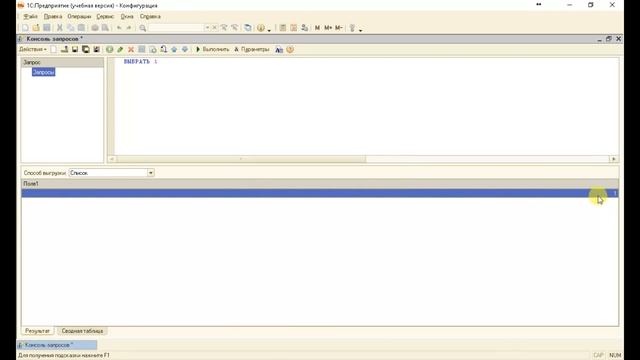640x360 pixels.
Task: Click the ВЫБРАТЬ 1 query text
Action: tap(140, 62)
